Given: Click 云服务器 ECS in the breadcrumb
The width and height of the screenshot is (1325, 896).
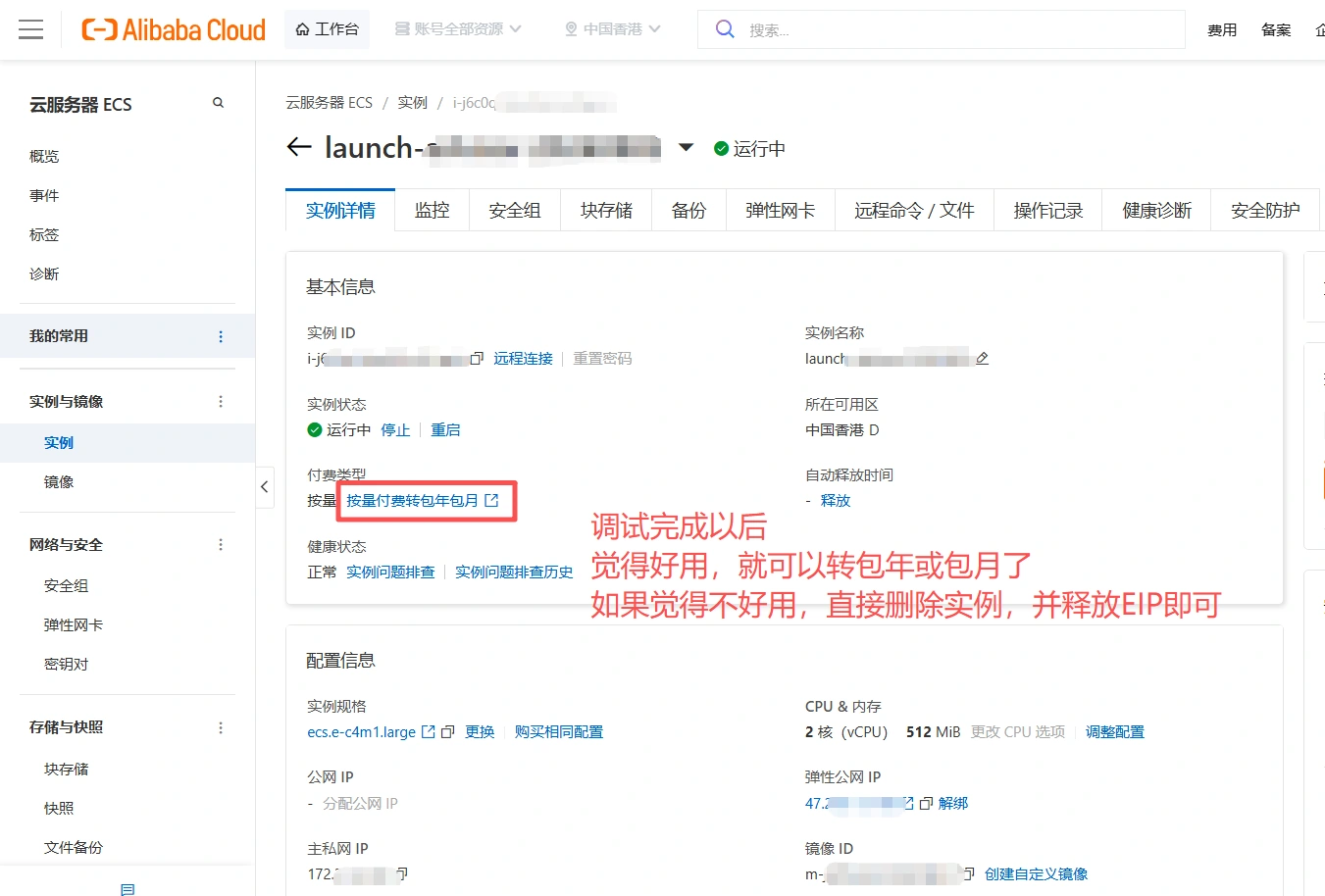Looking at the screenshot, I should click(x=330, y=103).
